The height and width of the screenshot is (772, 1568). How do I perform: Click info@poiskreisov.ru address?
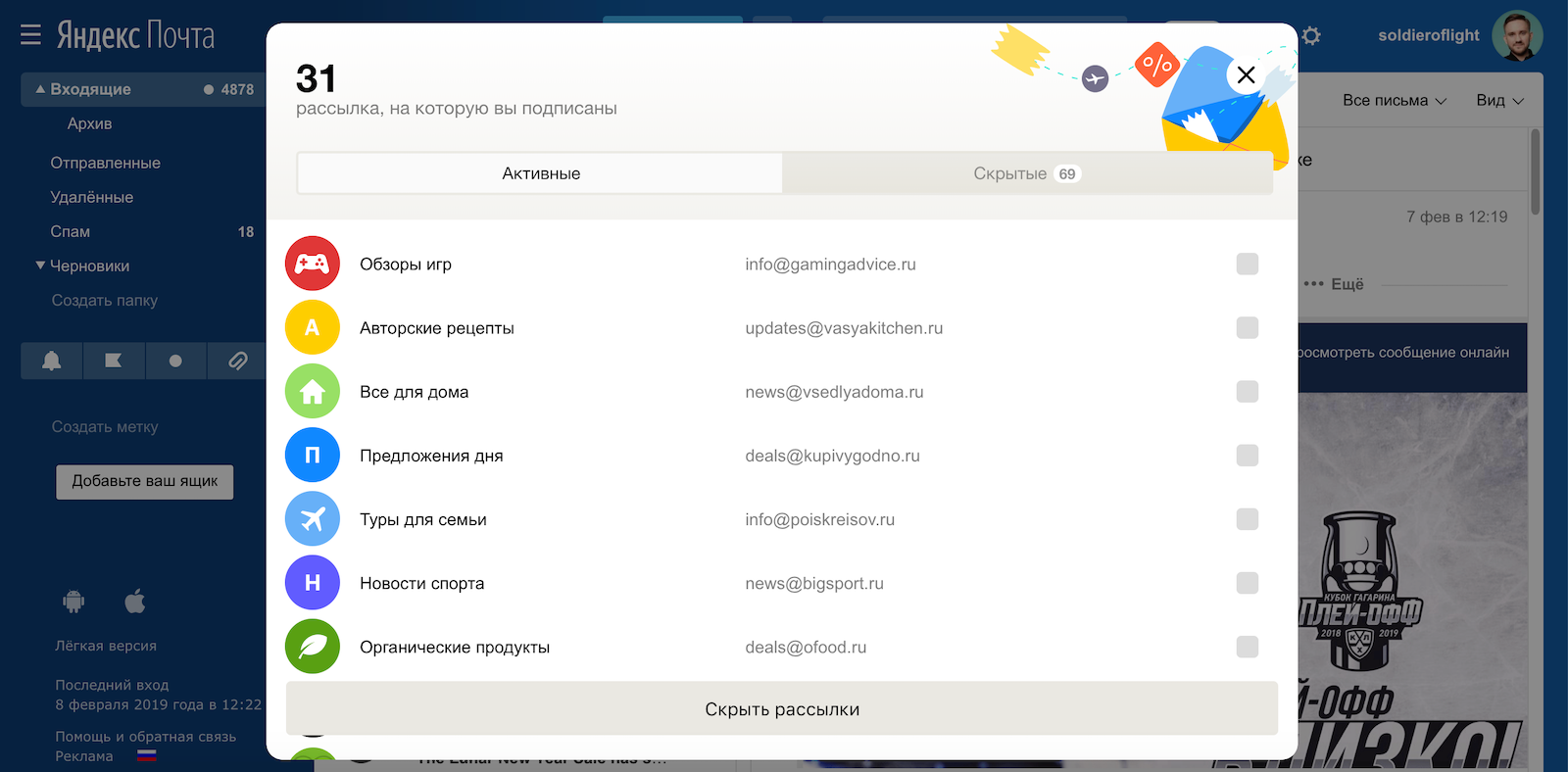819,519
